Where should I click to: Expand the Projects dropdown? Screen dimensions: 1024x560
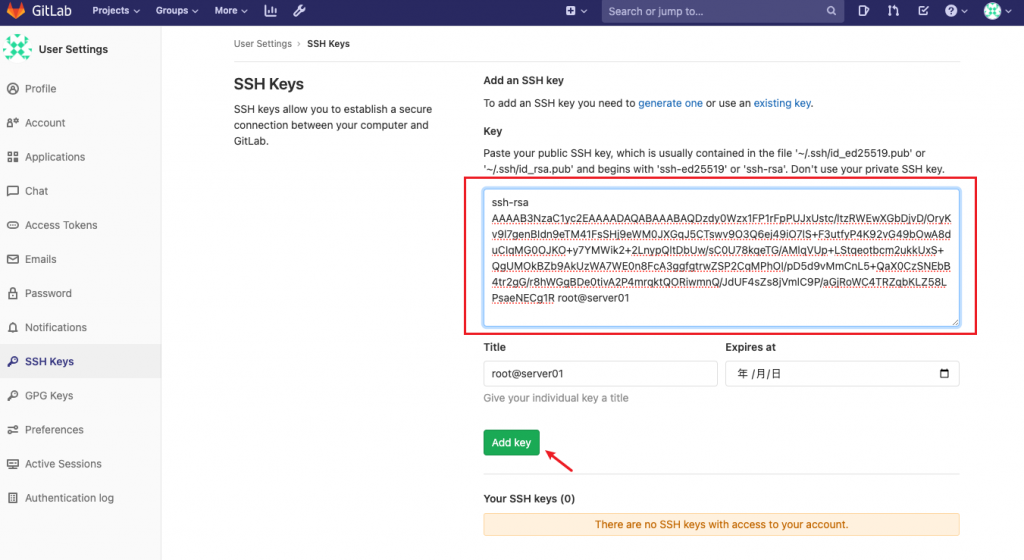point(116,11)
